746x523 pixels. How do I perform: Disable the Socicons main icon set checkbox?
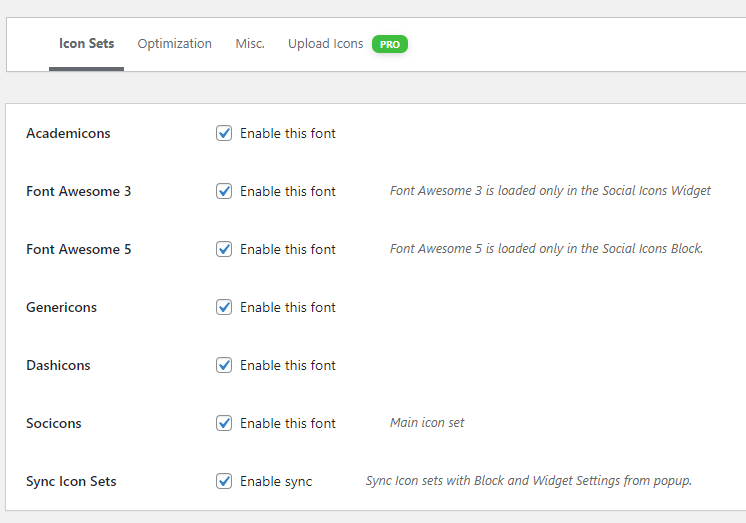click(x=224, y=423)
